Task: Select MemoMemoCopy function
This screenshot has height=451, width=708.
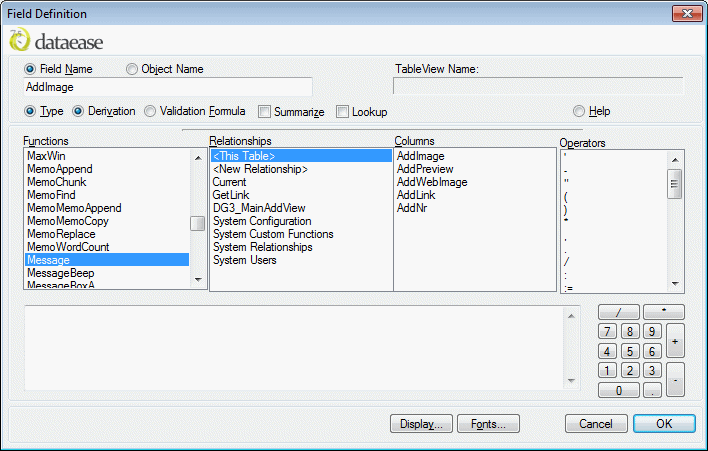Action: coord(107,221)
